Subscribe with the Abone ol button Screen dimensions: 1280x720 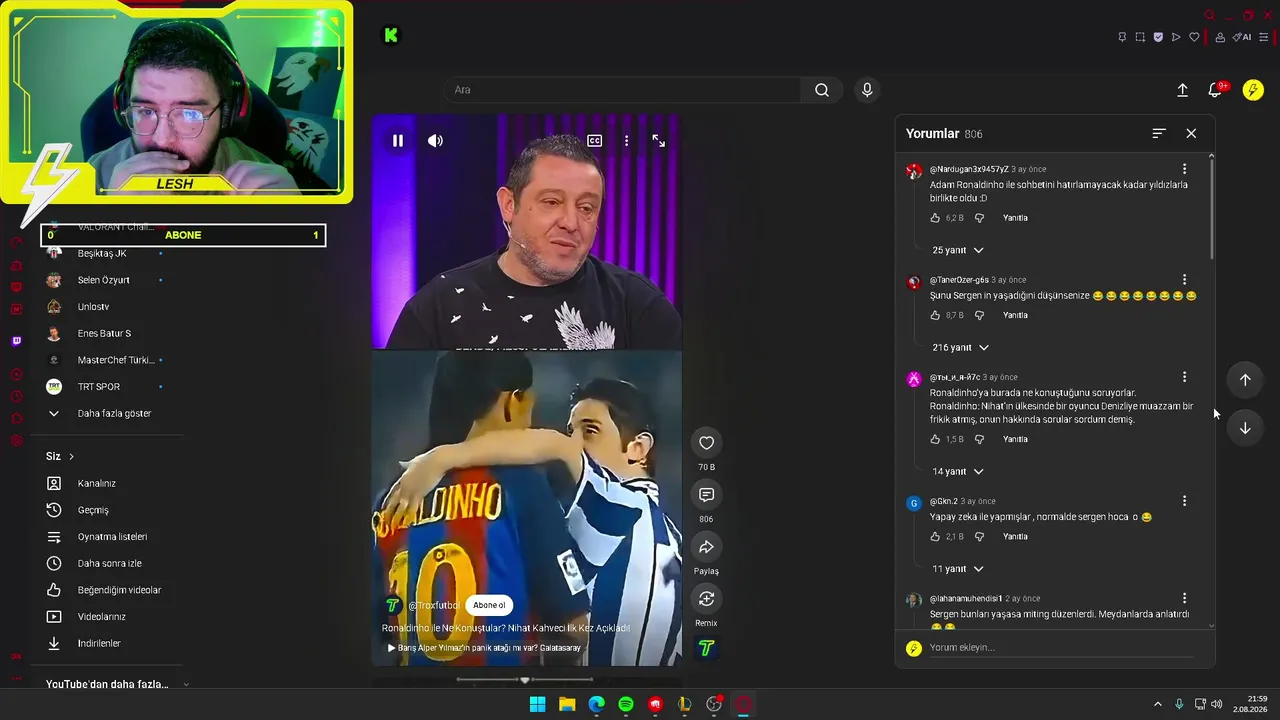489,605
